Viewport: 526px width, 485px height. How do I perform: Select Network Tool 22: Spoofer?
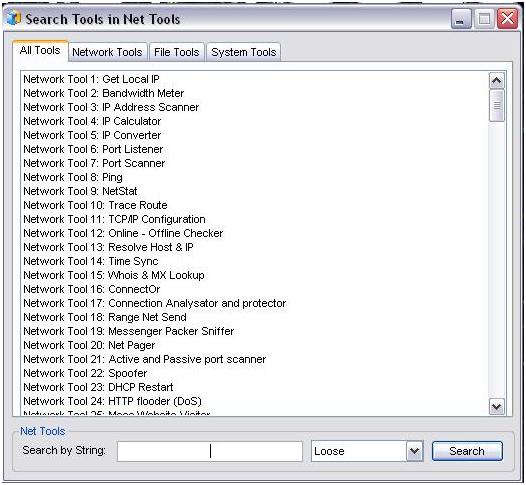point(85,373)
